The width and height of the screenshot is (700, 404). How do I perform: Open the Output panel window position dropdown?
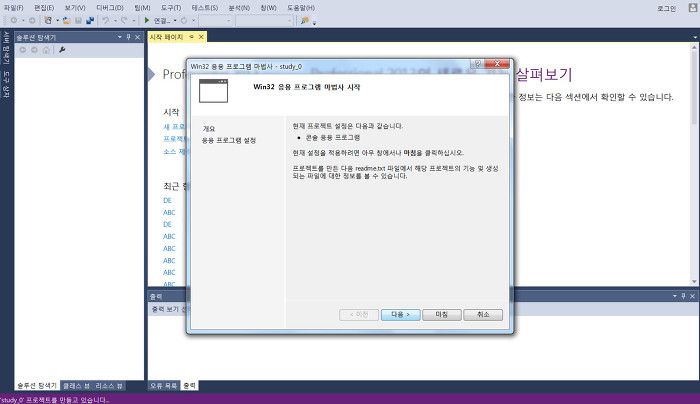[675, 296]
